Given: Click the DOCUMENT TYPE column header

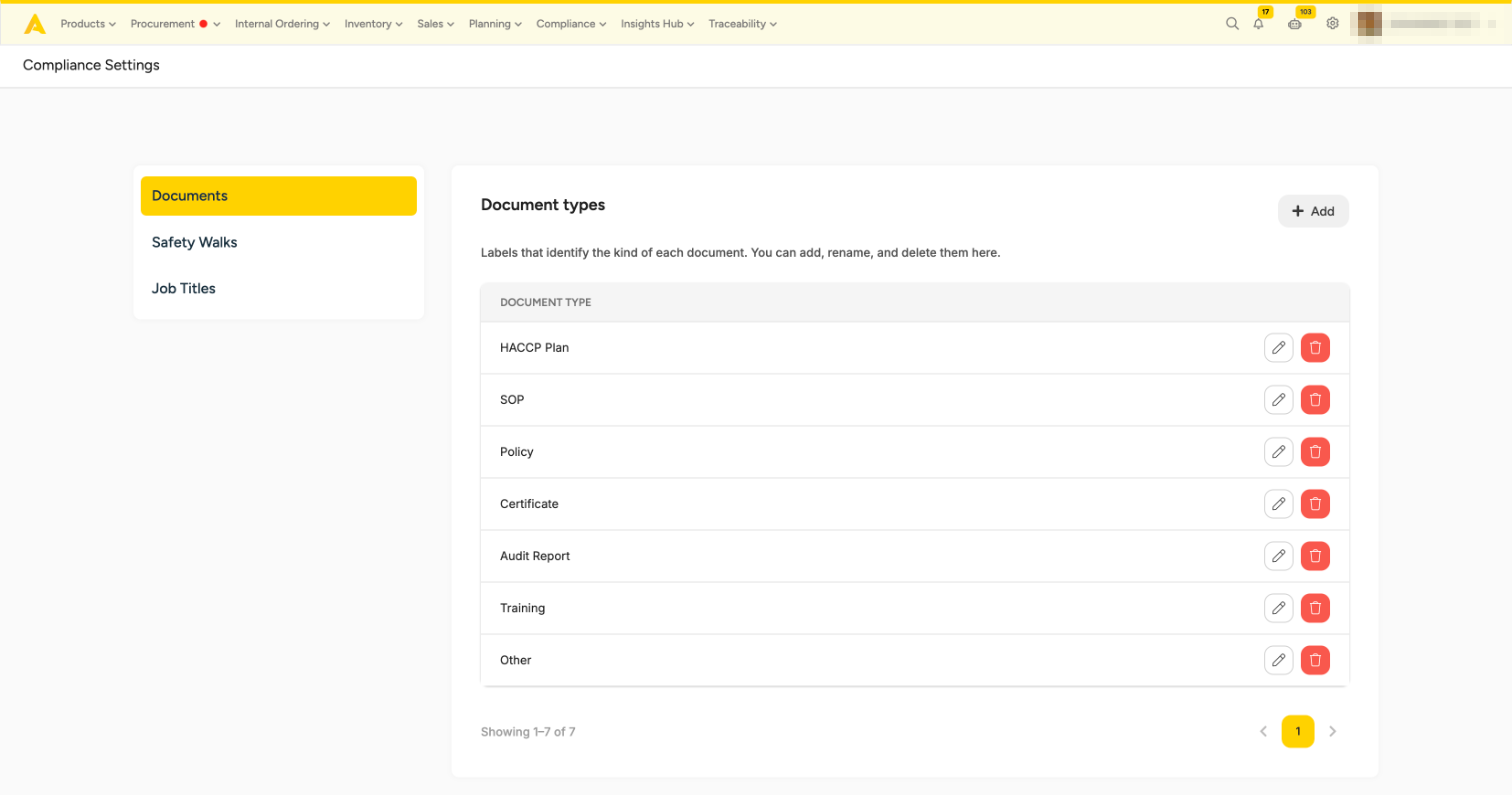Looking at the screenshot, I should click(545, 302).
